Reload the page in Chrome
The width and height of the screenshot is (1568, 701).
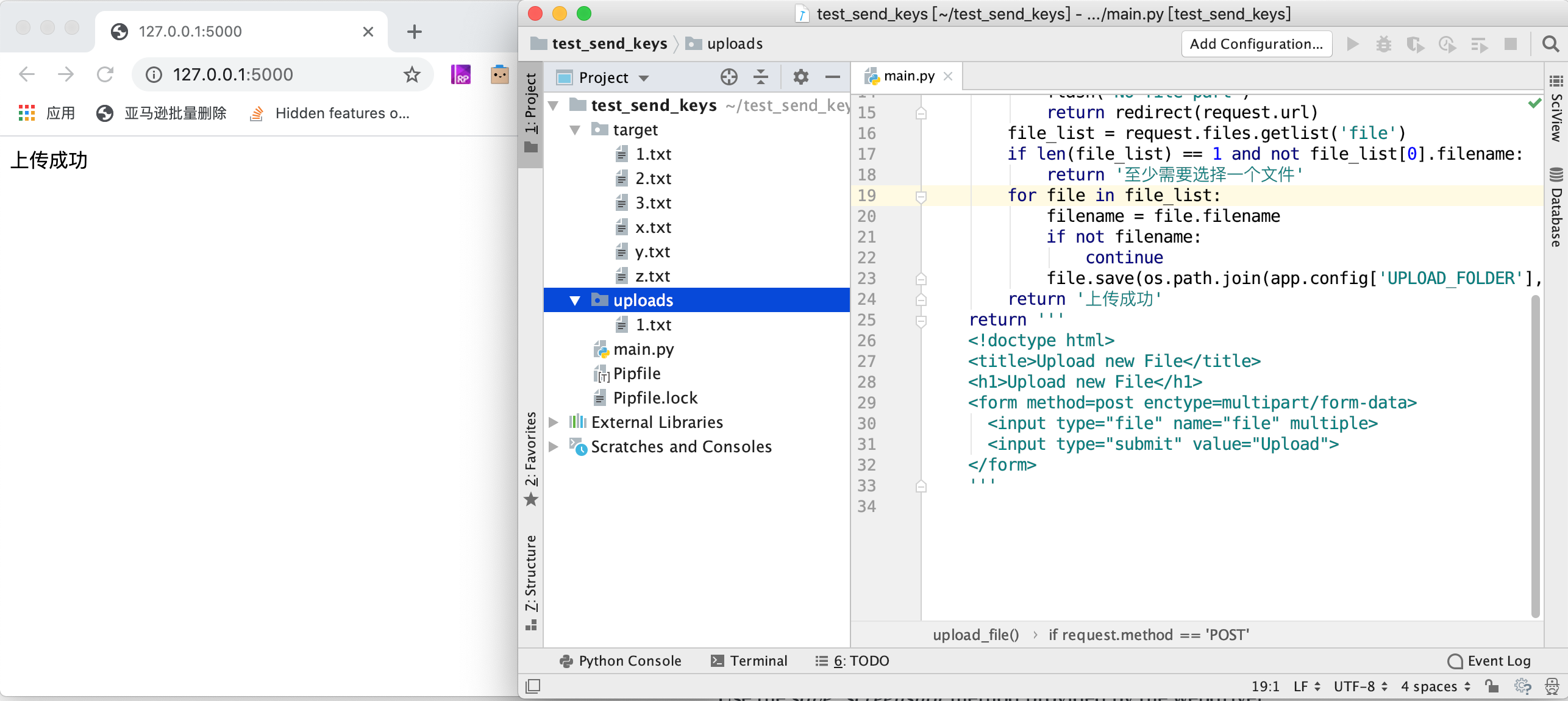tap(105, 74)
